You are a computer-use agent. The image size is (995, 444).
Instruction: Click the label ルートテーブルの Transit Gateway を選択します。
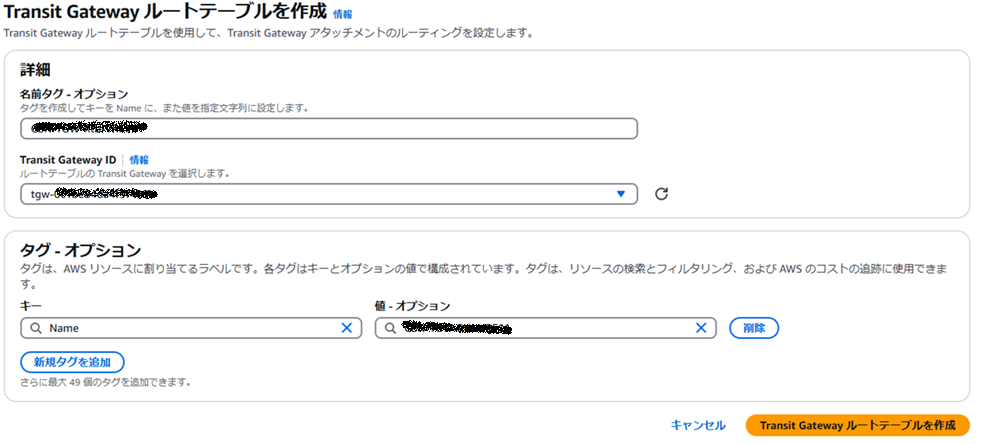(124, 173)
